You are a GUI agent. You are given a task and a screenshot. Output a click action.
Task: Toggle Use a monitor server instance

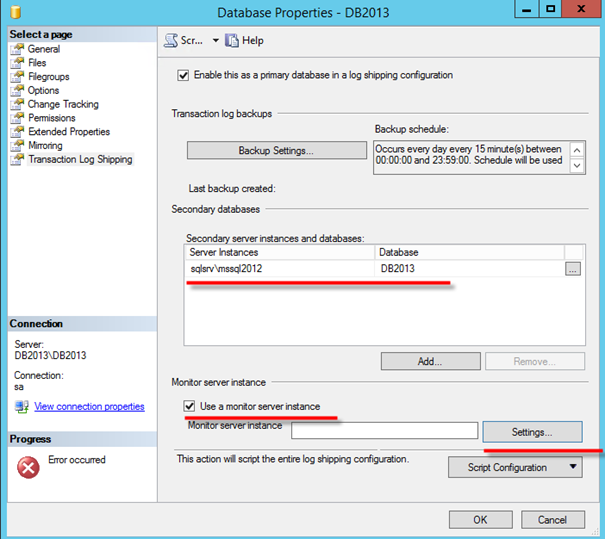tap(190, 407)
